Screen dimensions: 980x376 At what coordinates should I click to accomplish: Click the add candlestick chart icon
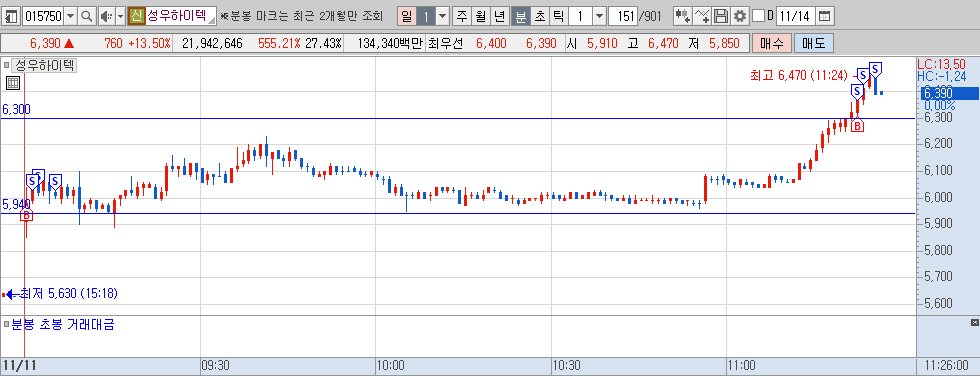[683, 16]
